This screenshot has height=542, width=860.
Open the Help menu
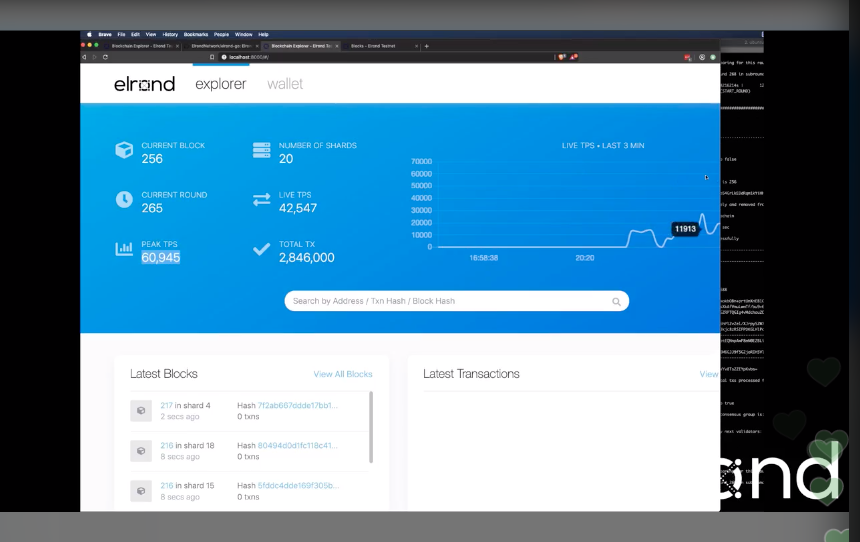pyautogui.click(x=263, y=34)
